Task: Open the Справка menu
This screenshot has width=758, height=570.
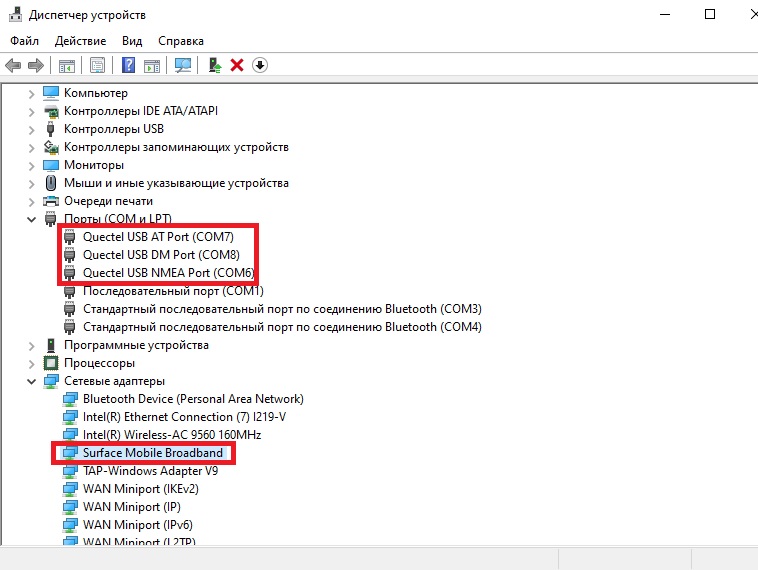Action: point(180,41)
